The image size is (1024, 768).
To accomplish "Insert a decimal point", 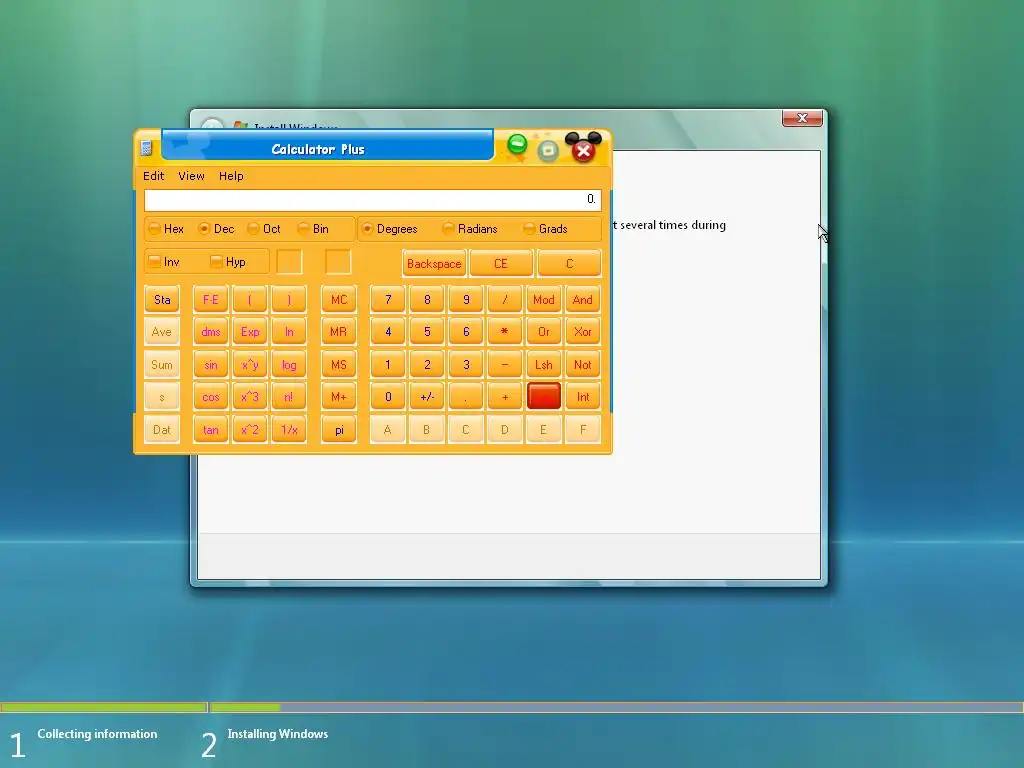I will point(466,397).
